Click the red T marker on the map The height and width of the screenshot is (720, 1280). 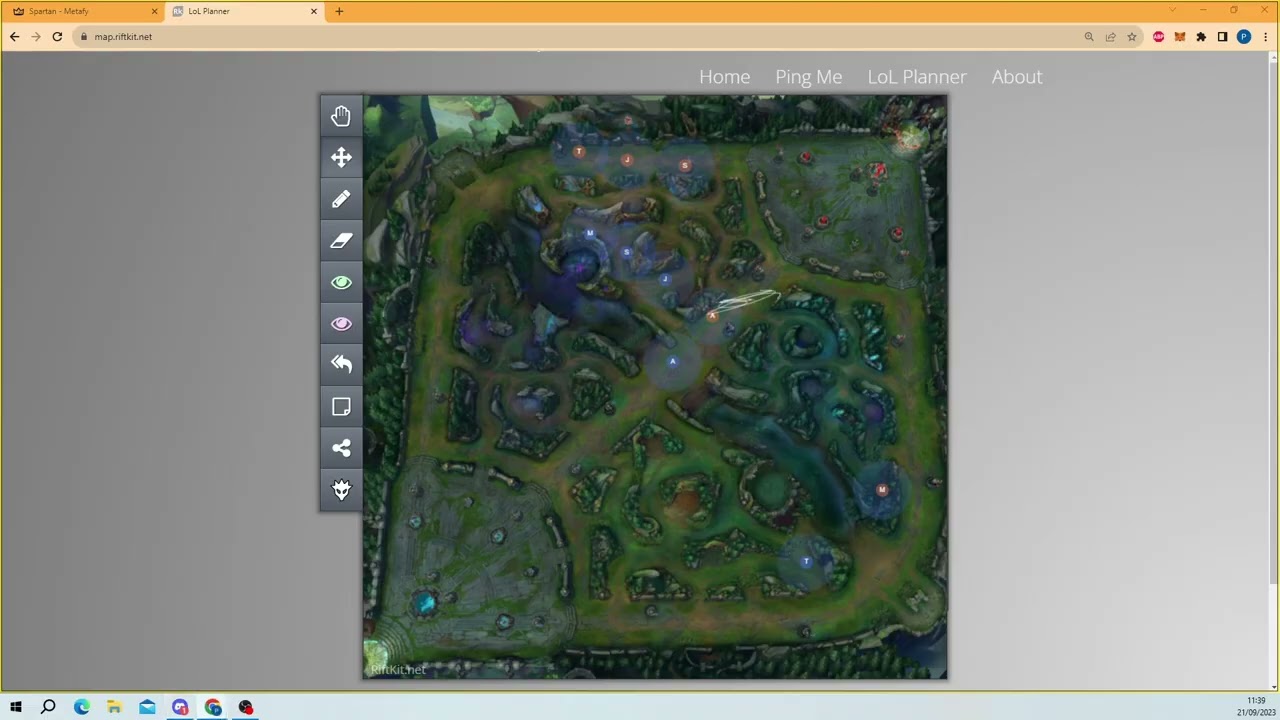(578, 152)
